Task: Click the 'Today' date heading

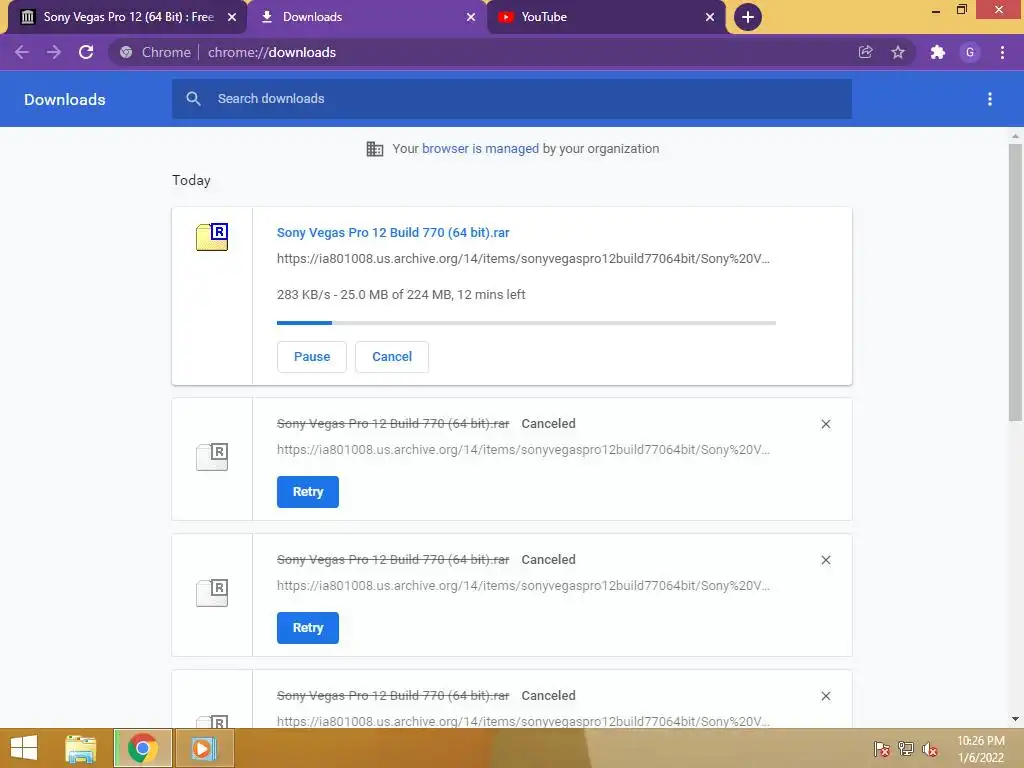Action: tap(191, 180)
